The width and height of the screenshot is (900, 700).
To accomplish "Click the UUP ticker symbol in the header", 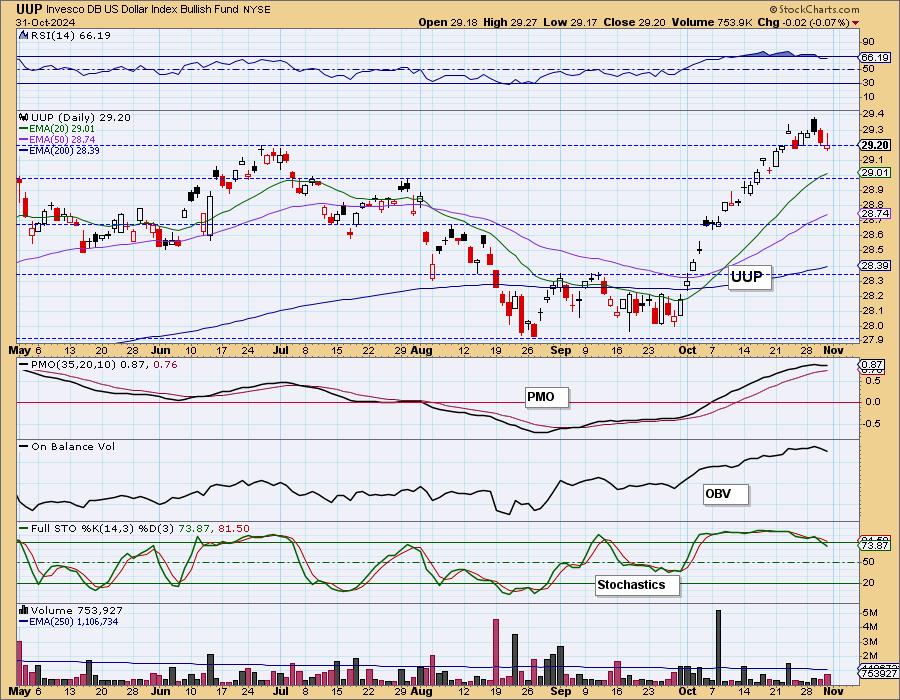I will pos(29,9).
